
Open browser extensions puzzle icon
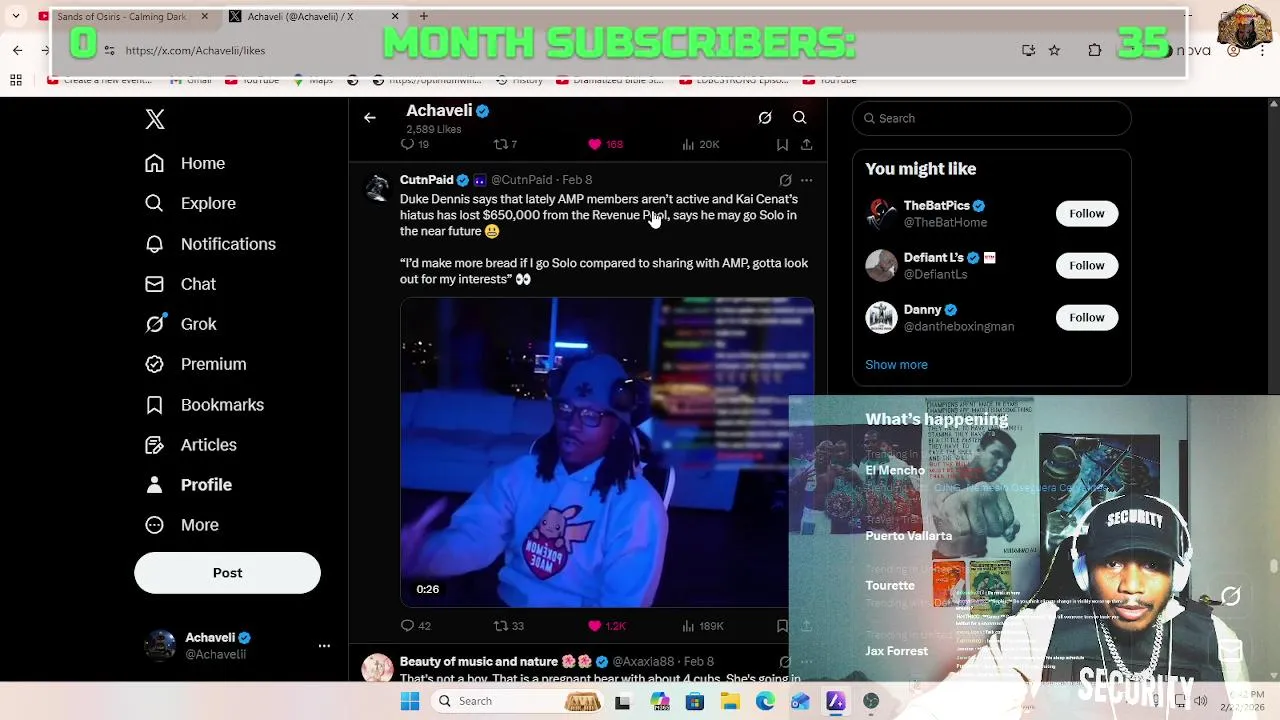[x=1095, y=50]
